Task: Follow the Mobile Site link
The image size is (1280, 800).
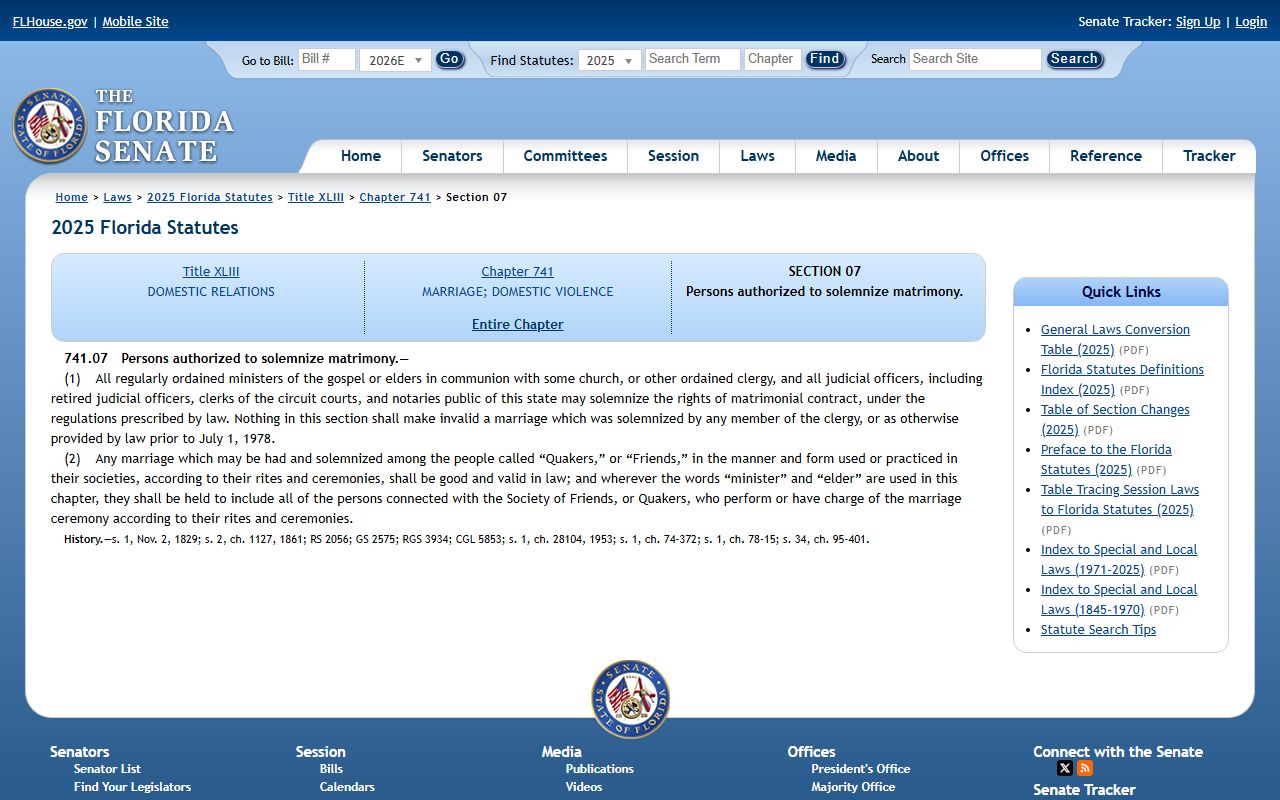Action: point(135,21)
